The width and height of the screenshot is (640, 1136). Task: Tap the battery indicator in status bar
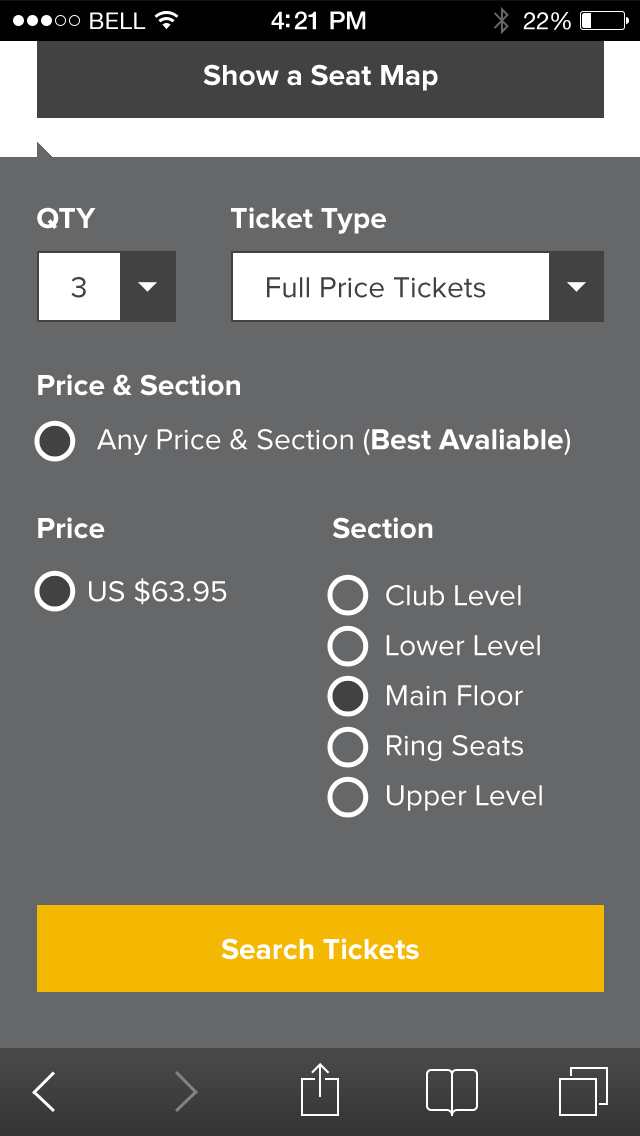coord(600,20)
